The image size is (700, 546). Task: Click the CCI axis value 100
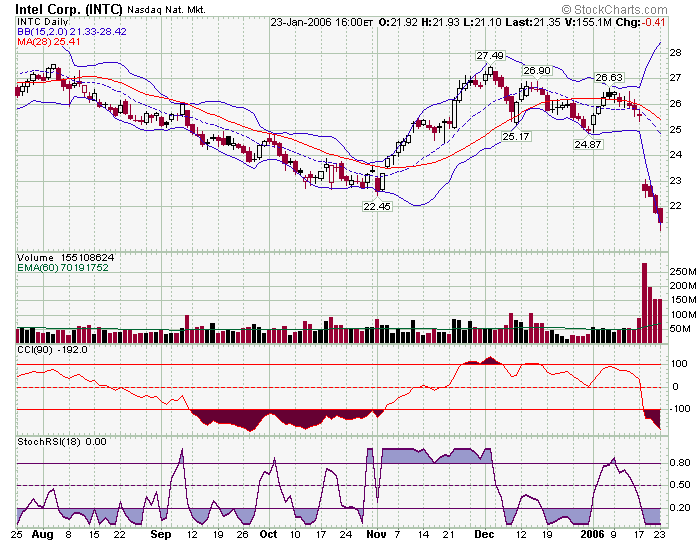679,364
